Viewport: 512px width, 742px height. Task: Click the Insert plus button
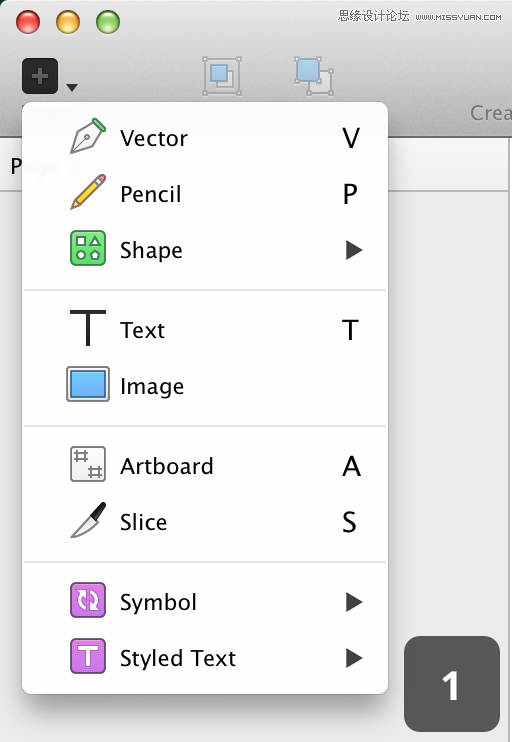click(40, 76)
